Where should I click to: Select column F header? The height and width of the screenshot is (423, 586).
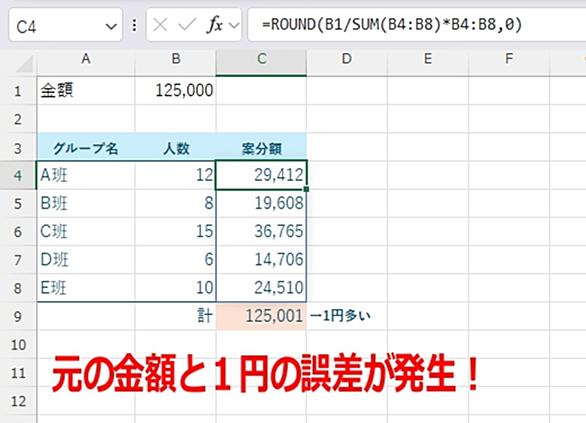pos(509,59)
